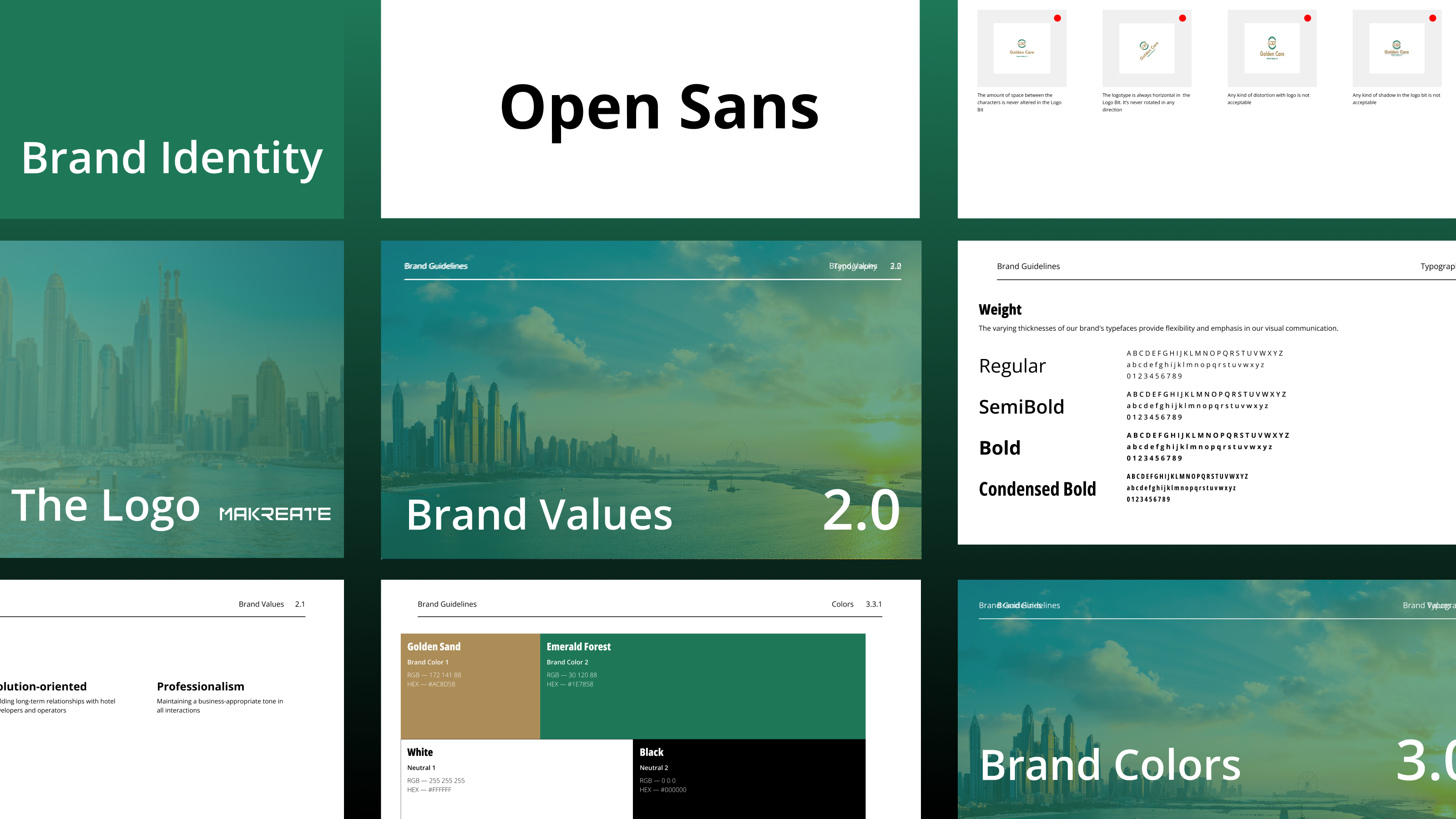The image size is (1456, 819).
Task: Select the Open Sans typography slide
Action: 650,109
